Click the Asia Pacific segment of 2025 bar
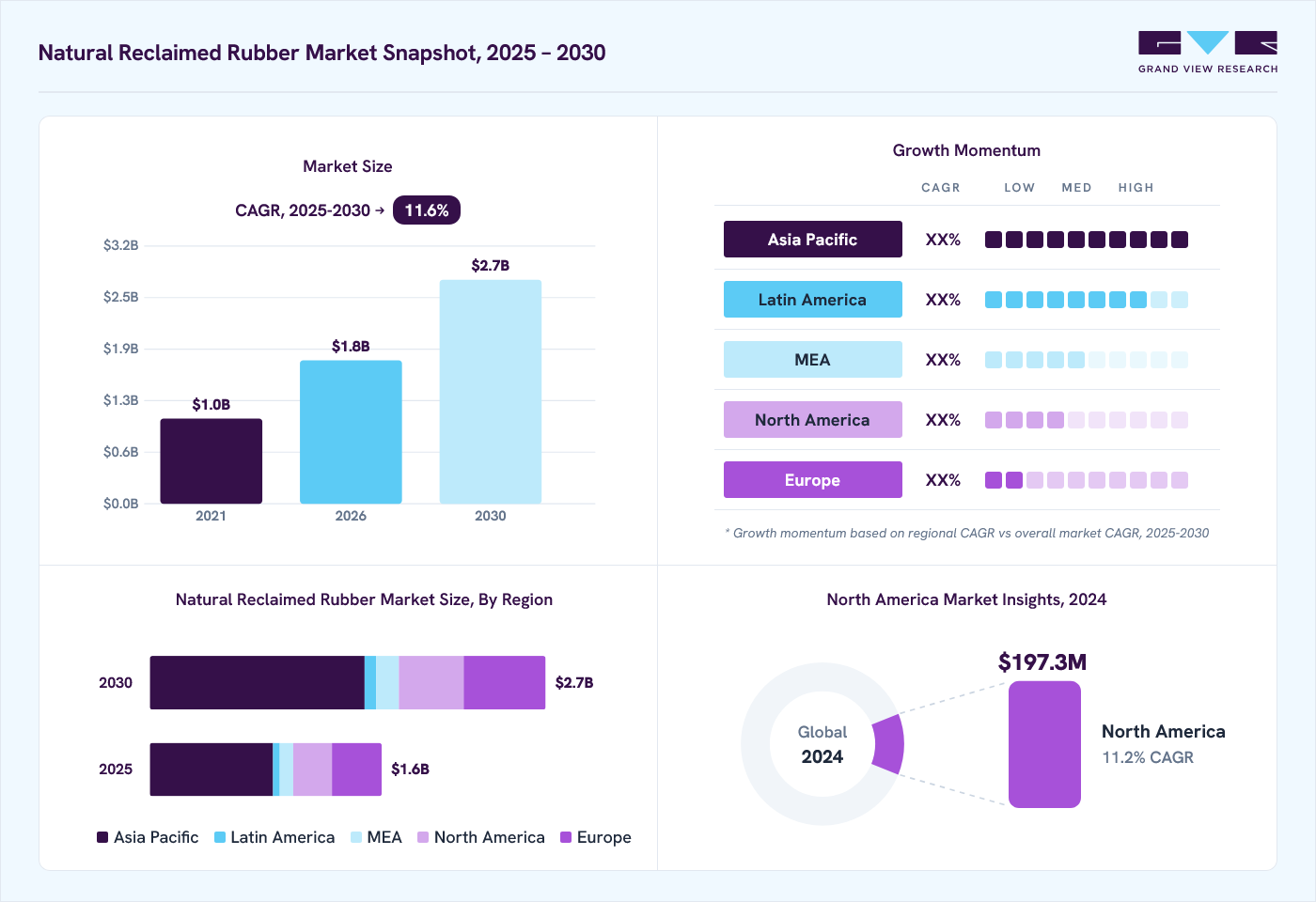The height and width of the screenshot is (902, 1316). (x=211, y=770)
